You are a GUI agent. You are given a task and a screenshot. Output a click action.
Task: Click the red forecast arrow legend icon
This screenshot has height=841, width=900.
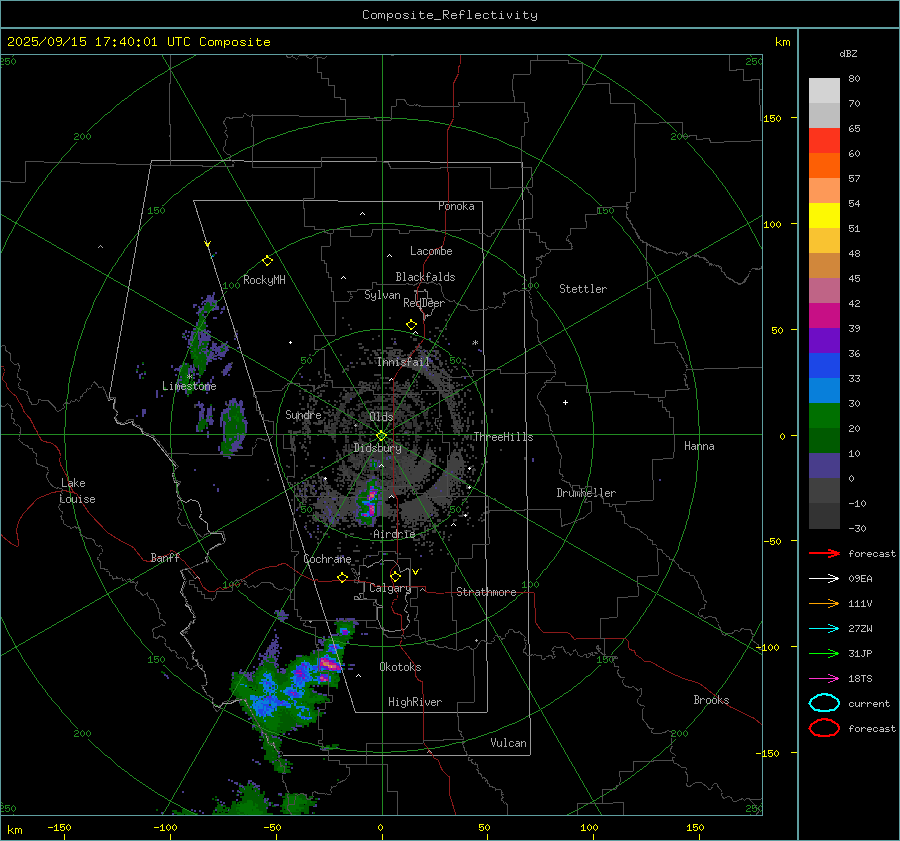point(824,553)
